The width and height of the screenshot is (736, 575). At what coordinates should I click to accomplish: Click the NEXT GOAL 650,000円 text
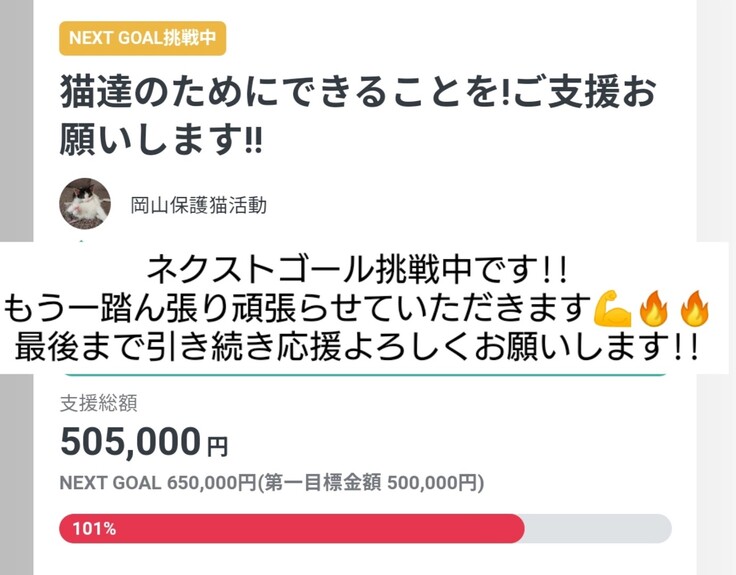coord(156,483)
